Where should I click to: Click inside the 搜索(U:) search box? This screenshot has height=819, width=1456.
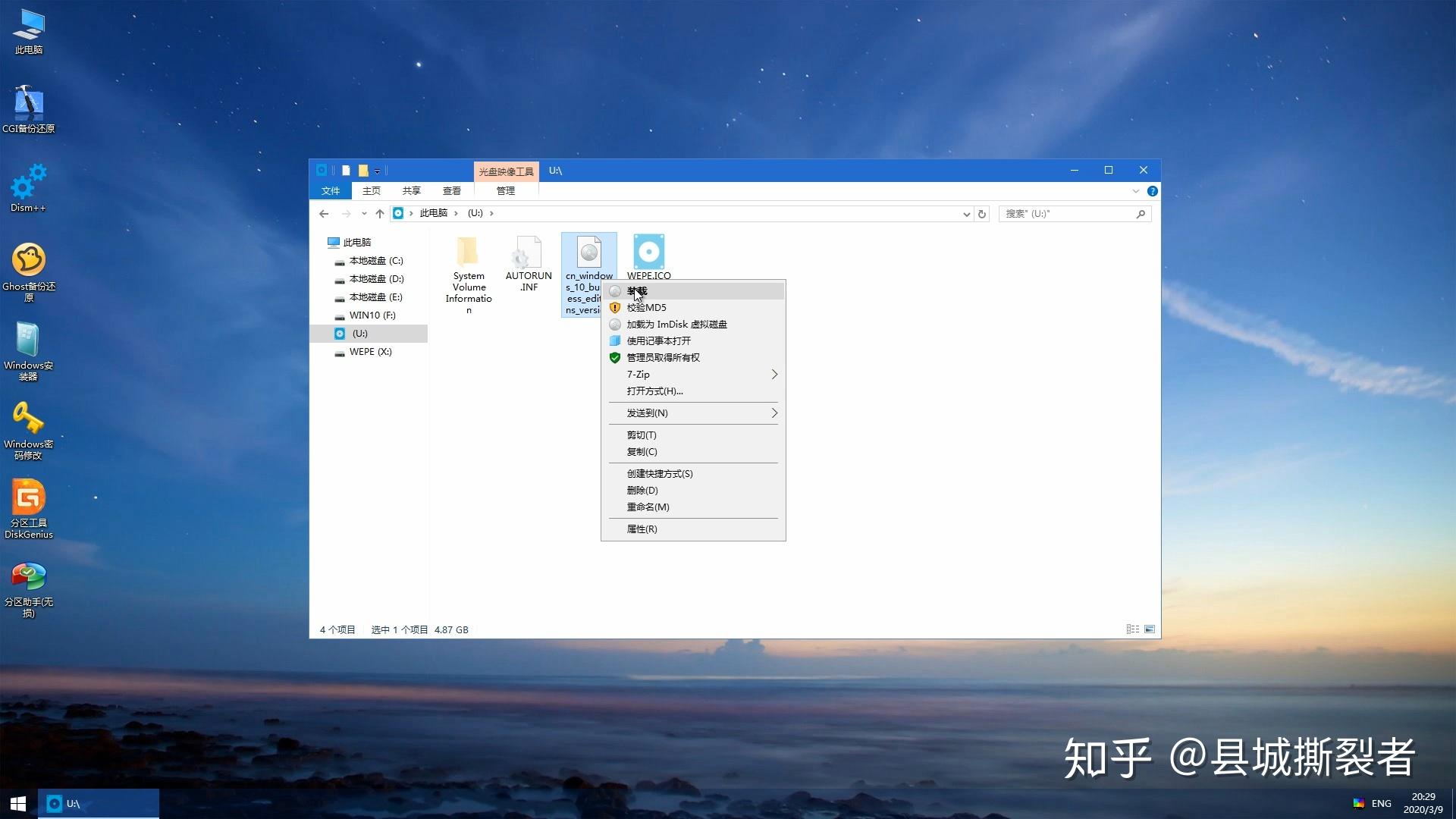(x=1069, y=214)
